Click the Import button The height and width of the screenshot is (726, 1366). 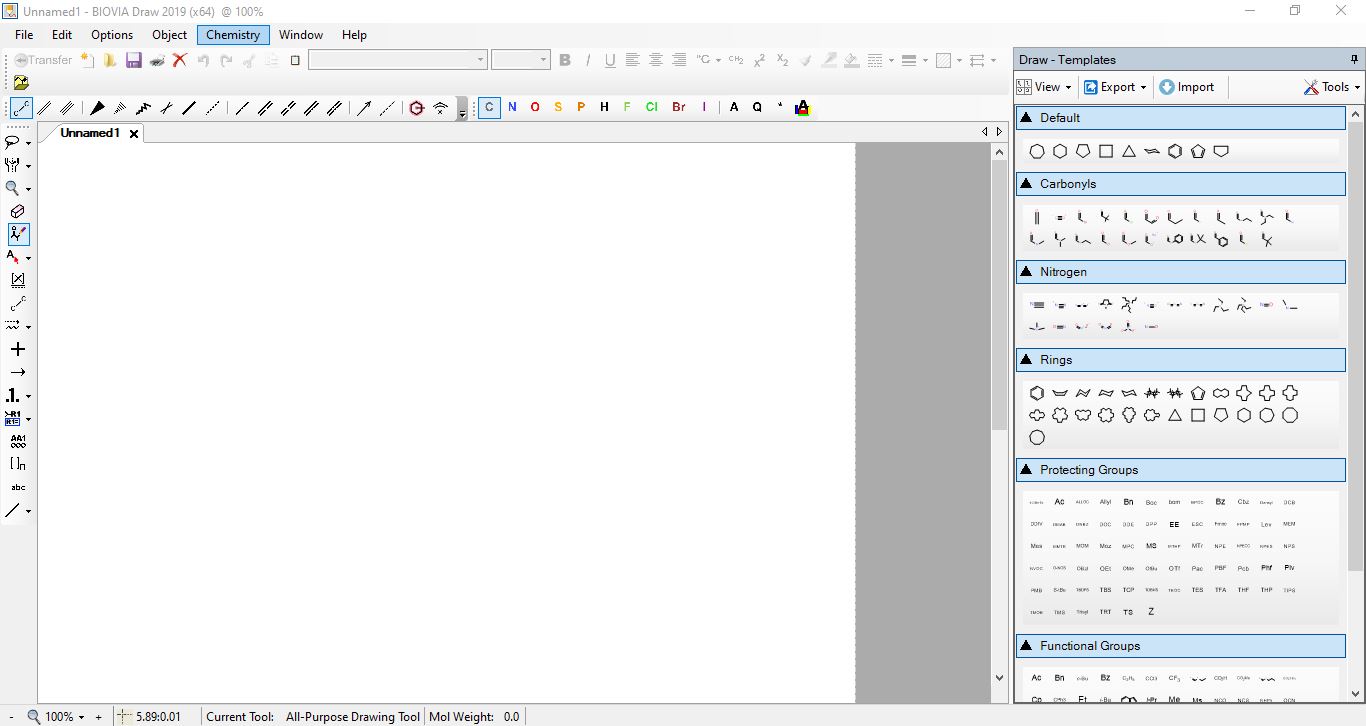point(1187,87)
